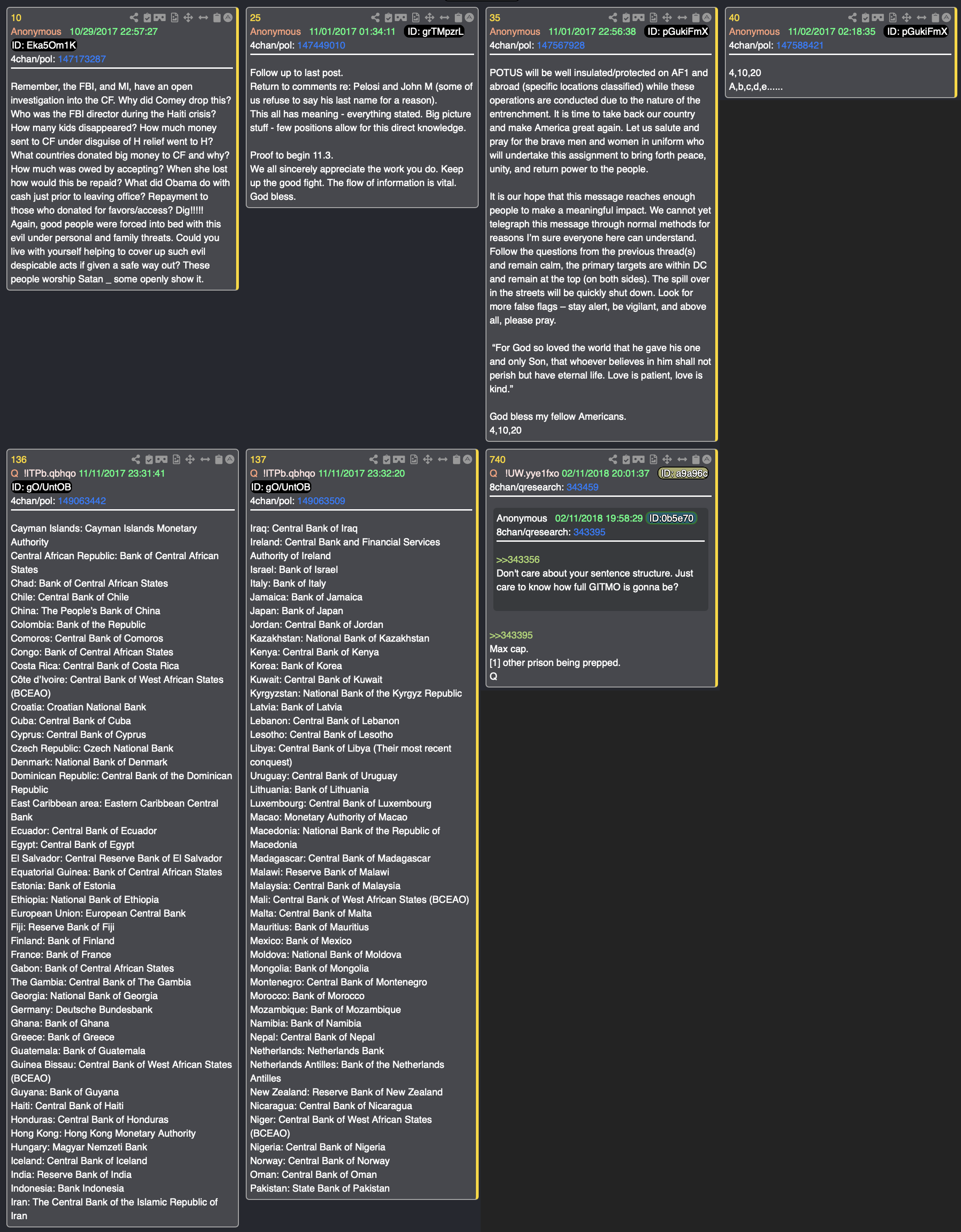Image resolution: width=961 pixels, height=1232 pixels.
Task: Open 4chan/pol link 147588421
Action: [800, 45]
